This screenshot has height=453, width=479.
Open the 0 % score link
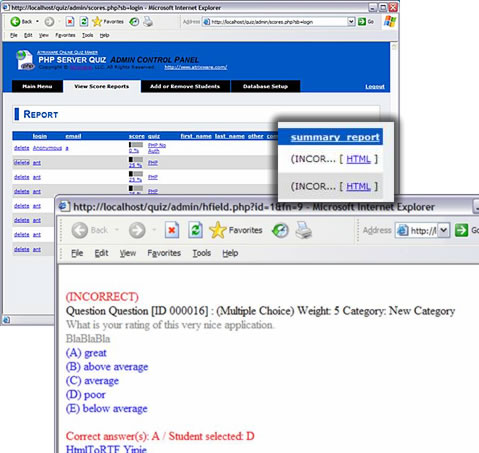[x=134, y=151]
